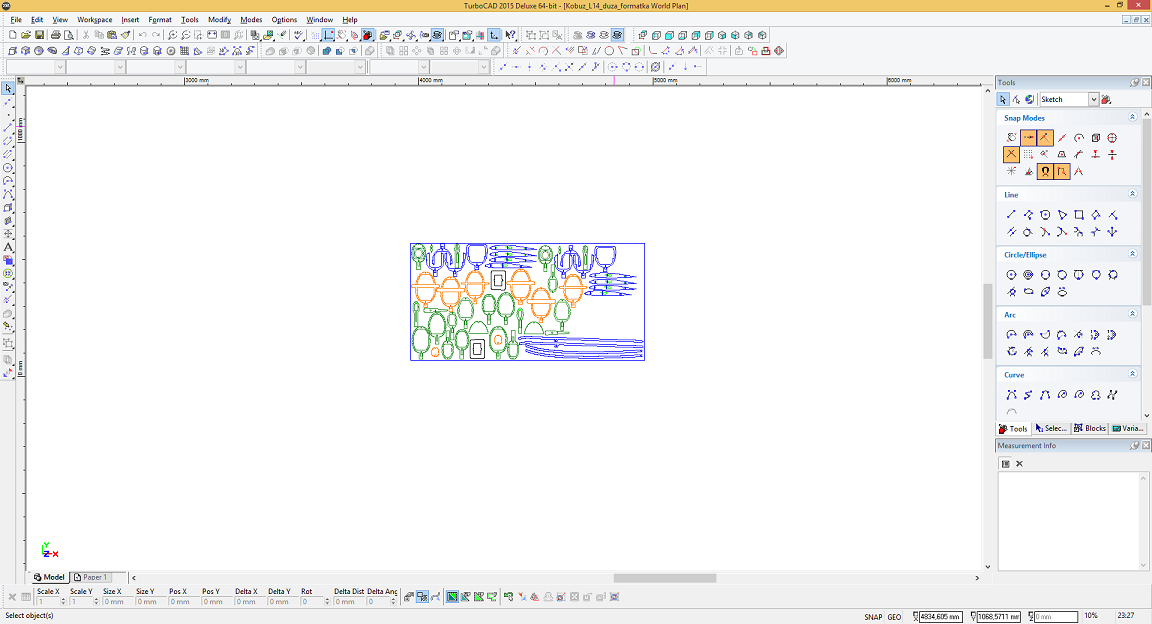Switch to the Selec... panel tab

pyautogui.click(x=1051, y=428)
